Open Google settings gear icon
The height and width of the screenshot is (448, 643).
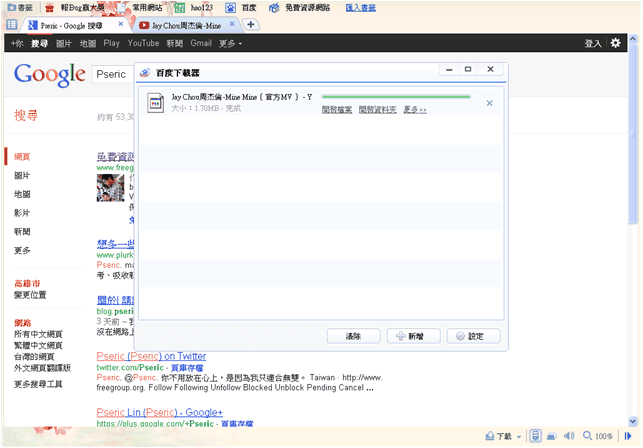click(616, 43)
